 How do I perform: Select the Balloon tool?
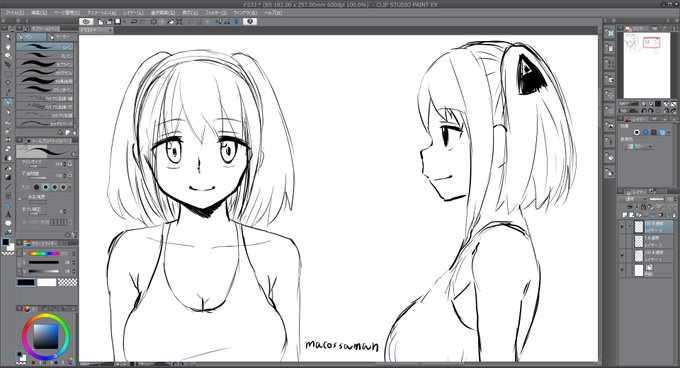[x=8, y=223]
